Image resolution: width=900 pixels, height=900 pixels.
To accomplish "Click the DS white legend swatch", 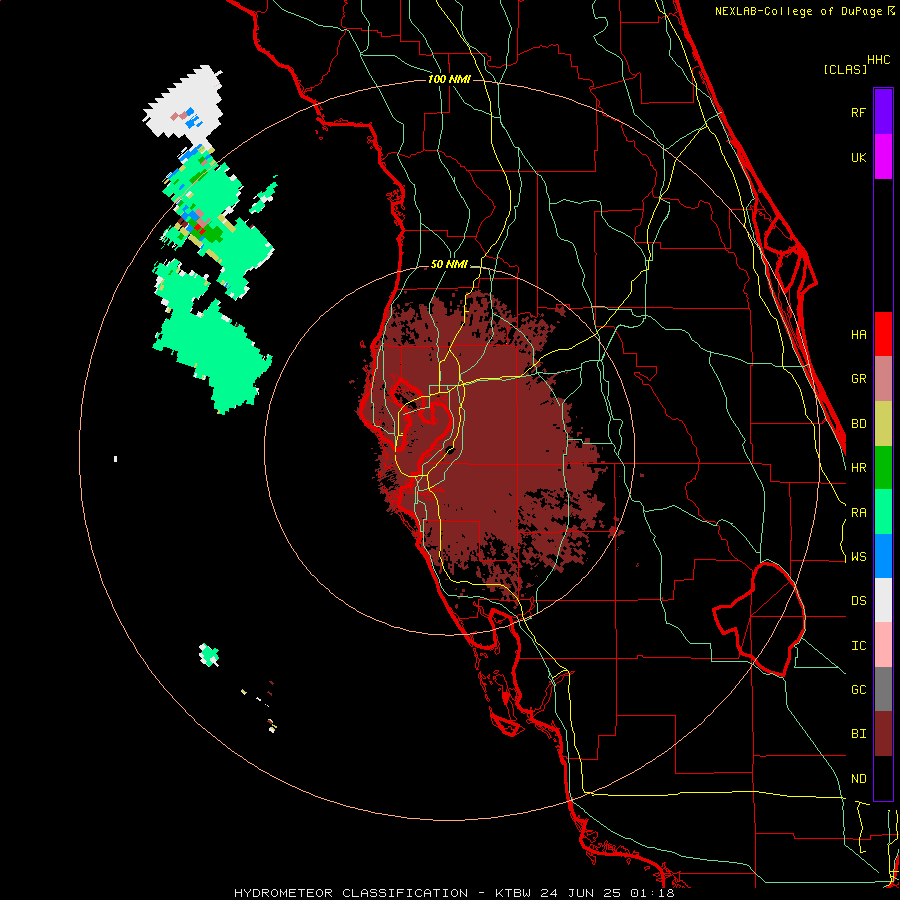I will click(x=883, y=600).
